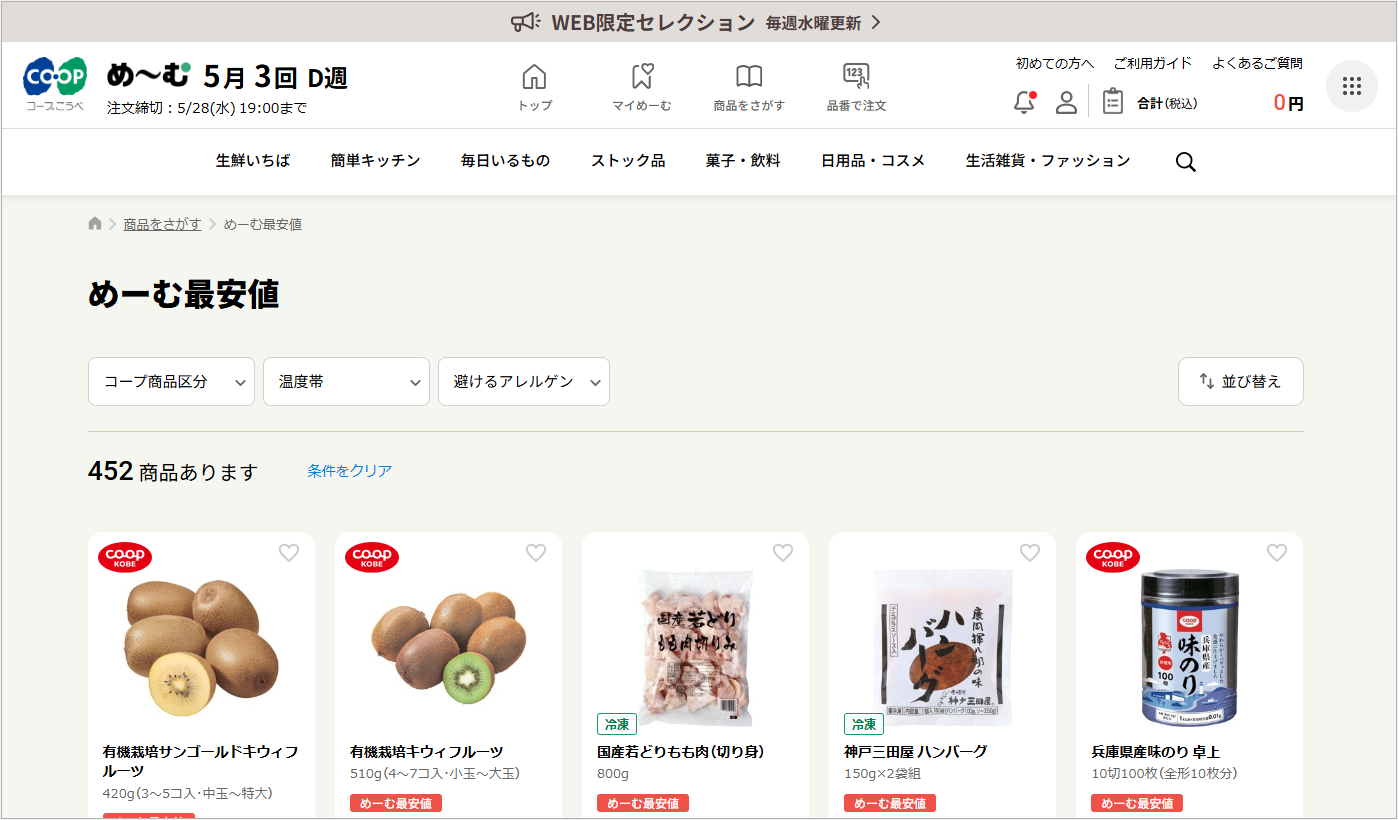The width and height of the screenshot is (1398, 820).
Task: Click the breadcrumb home icon
Action: (95, 224)
